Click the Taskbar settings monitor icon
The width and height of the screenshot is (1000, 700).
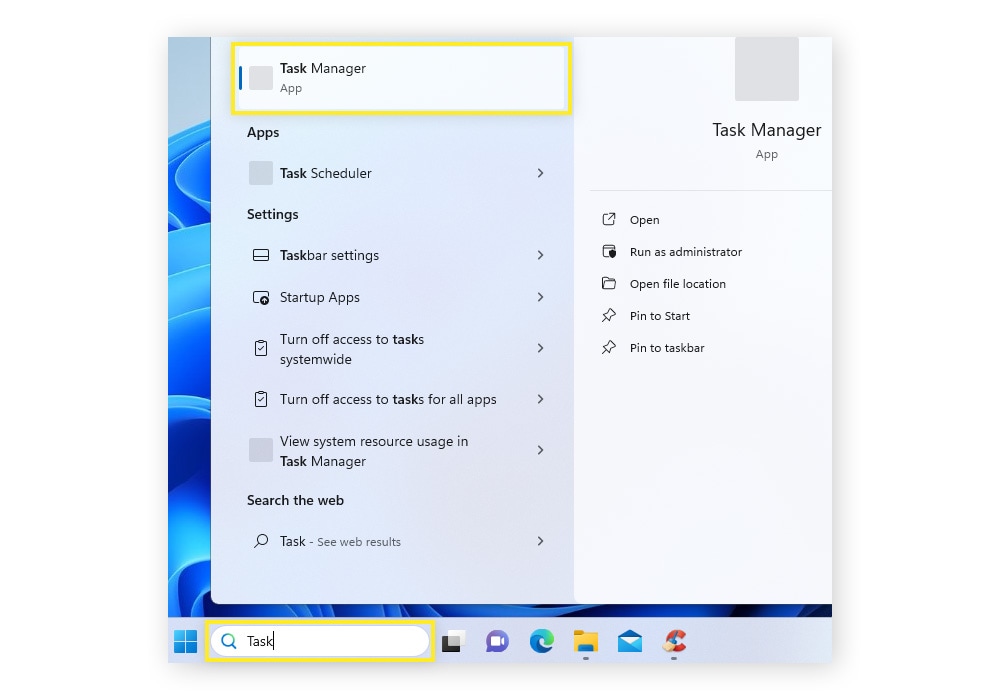pos(261,255)
